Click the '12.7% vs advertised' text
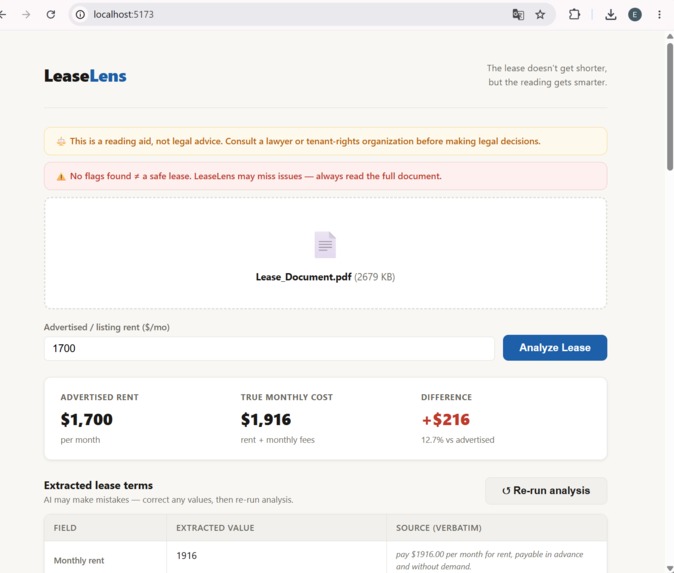674x573 pixels. click(x=457, y=440)
